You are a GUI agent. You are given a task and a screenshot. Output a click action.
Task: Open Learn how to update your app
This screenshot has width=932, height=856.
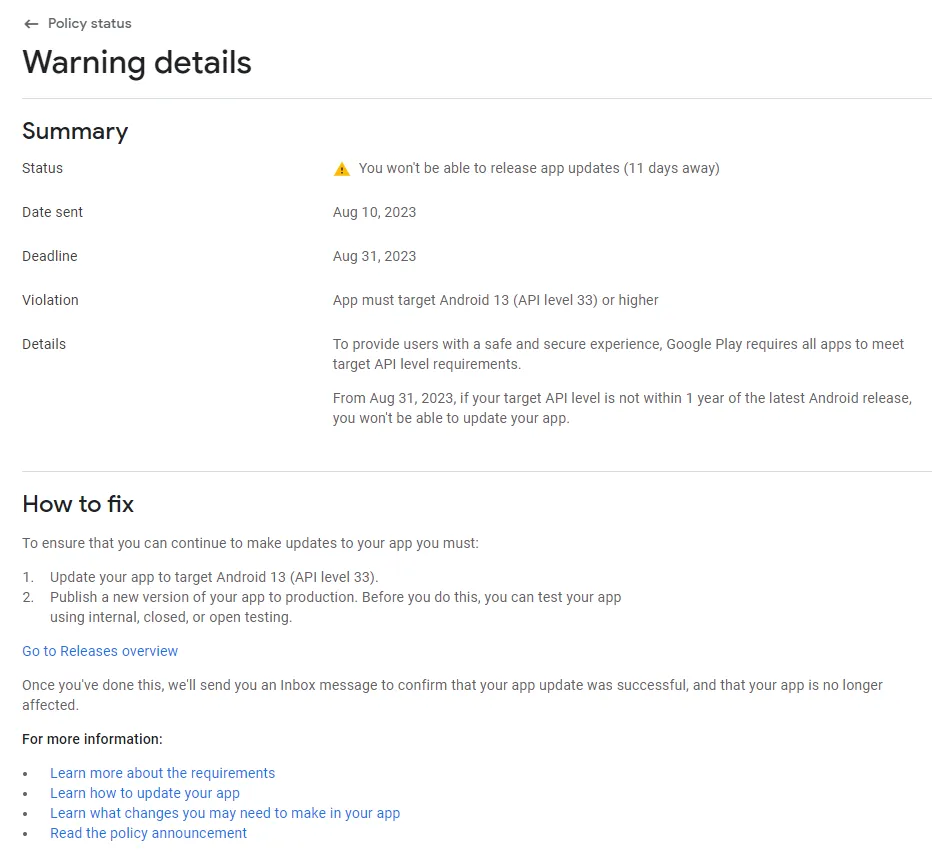pyautogui.click(x=145, y=793)
